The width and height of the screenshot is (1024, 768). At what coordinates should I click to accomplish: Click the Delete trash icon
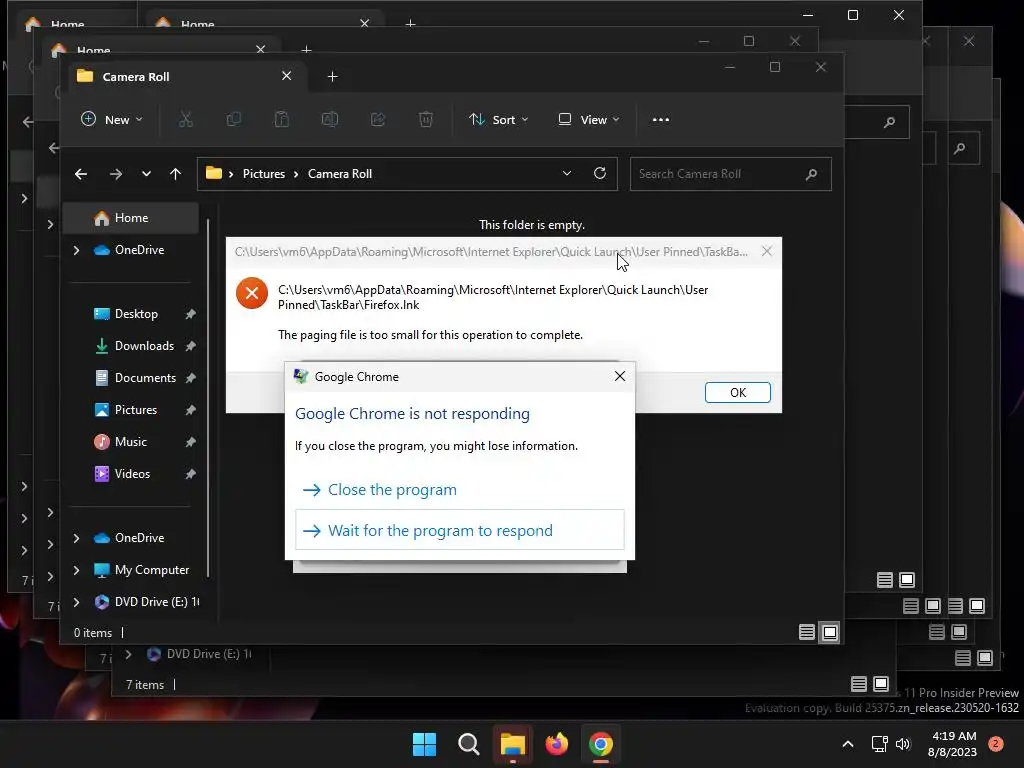[x=426, y=120]
